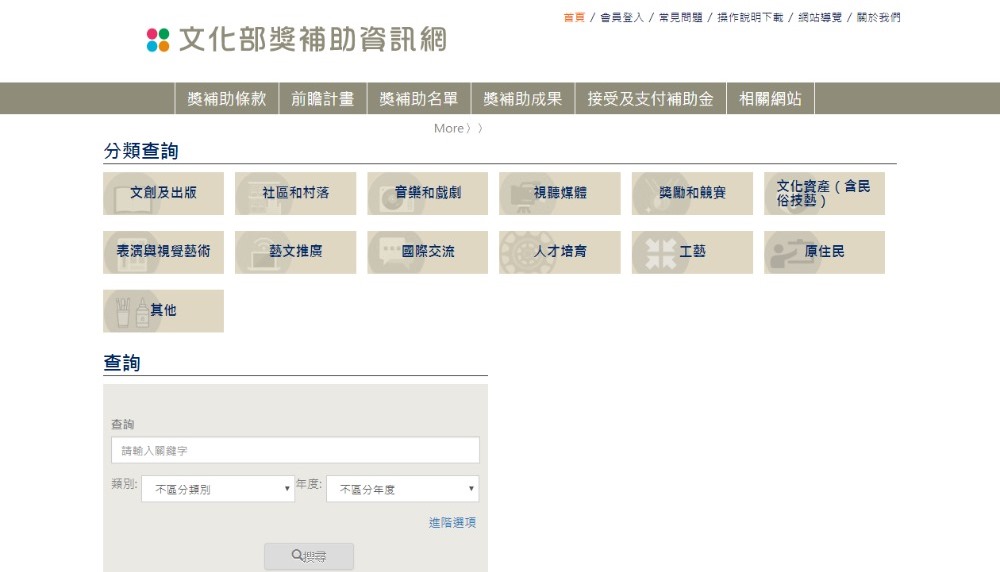Select the 獎補助名單 menu item
Screen dimensions: 1000x572
tap(419, 99)
